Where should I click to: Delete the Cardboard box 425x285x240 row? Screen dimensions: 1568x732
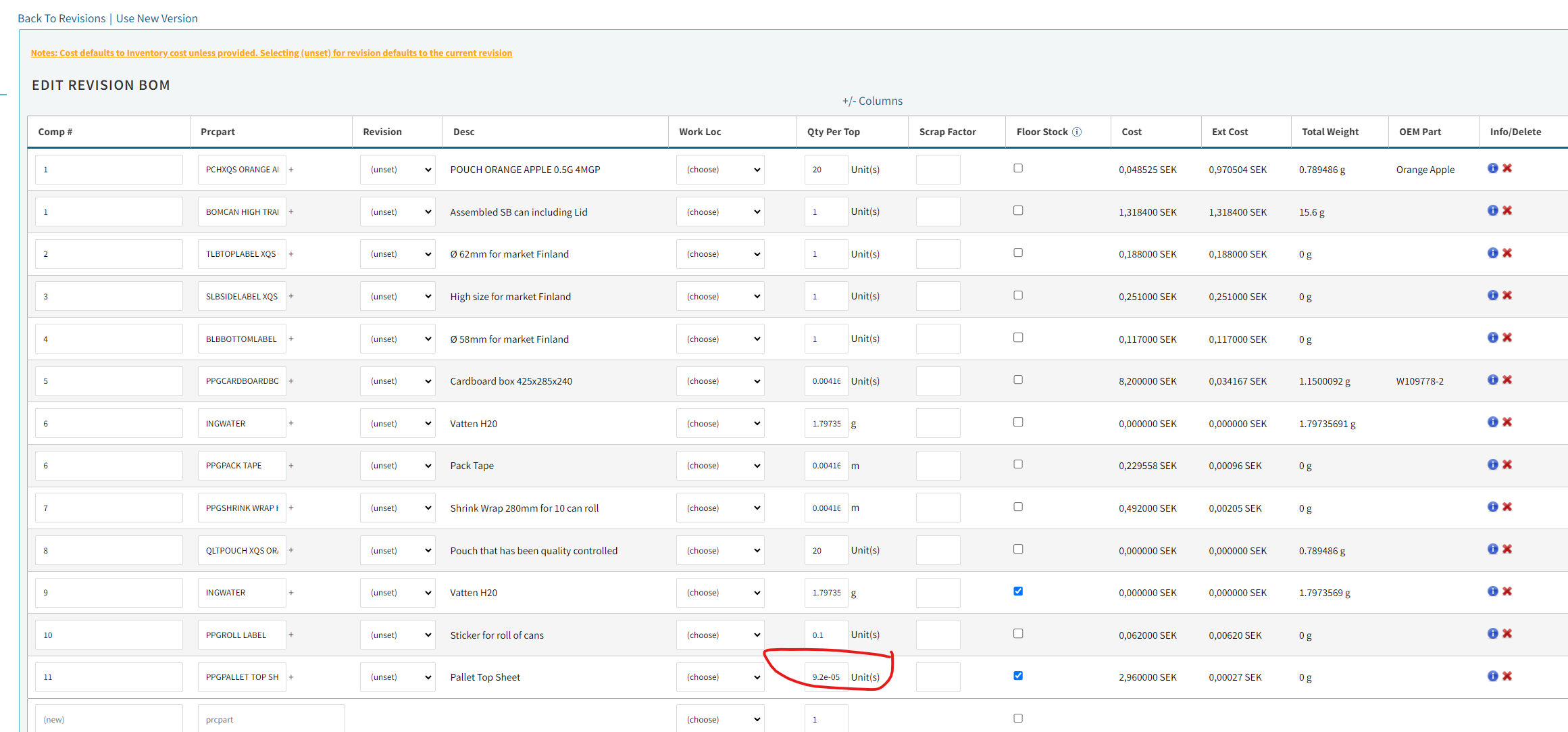(1507, 380)
